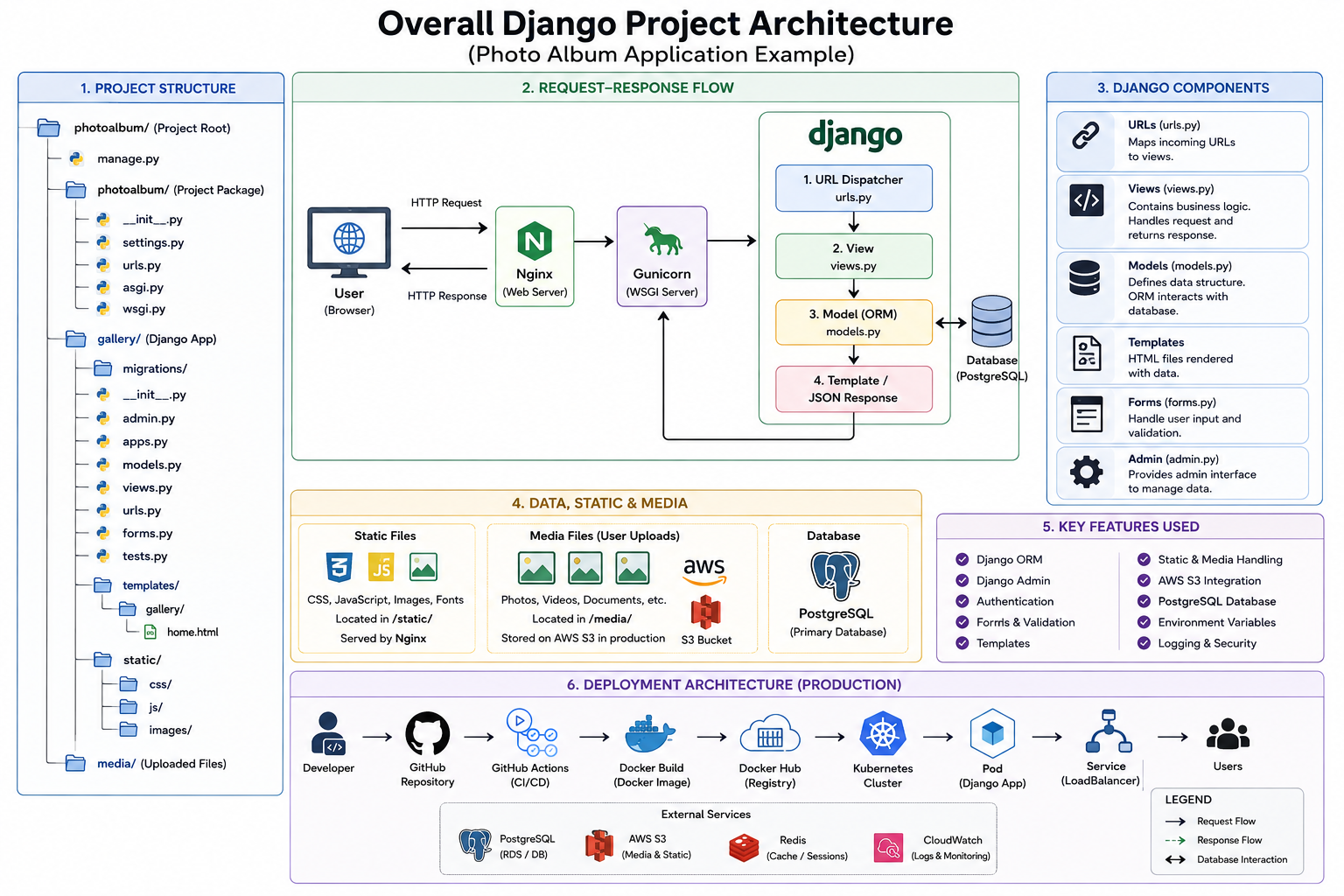Click the Service LoadBalancer icon
Viewport: 1344px width, 896px height.
pyautogui.click(x=1109, y=731)
